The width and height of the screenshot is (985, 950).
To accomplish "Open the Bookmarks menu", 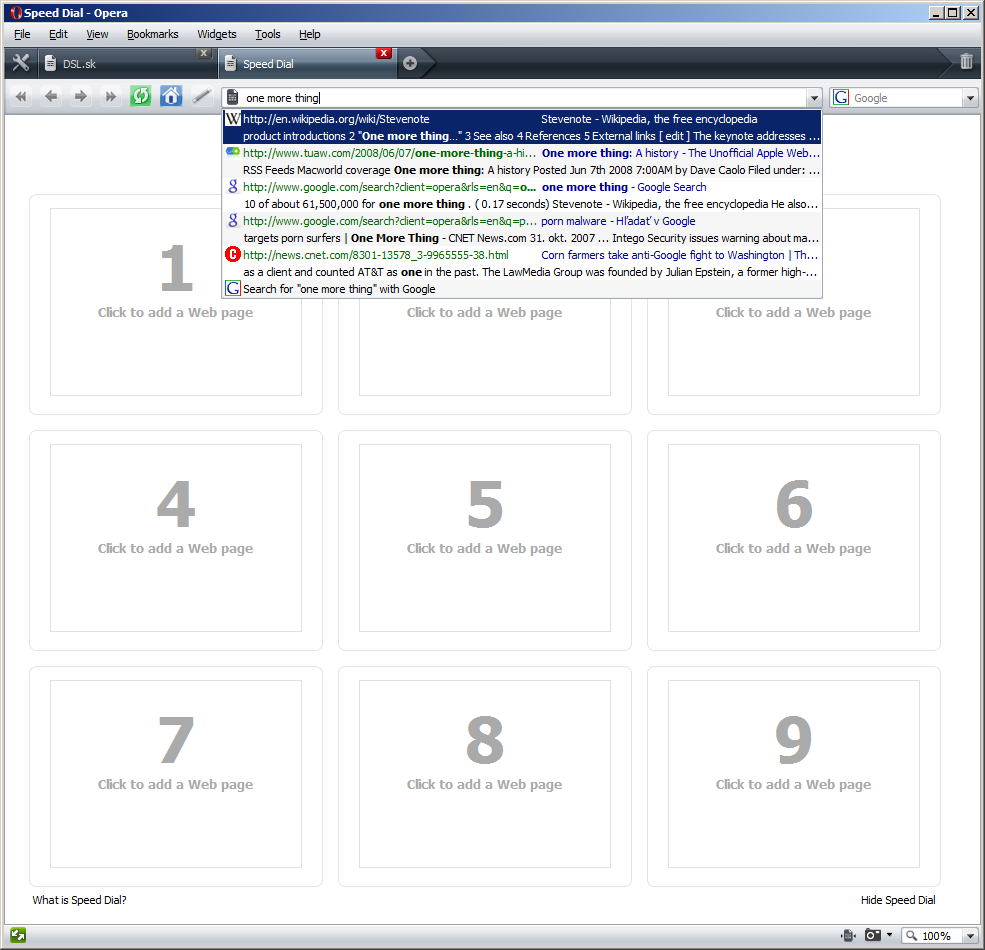I will click(153, 34).
